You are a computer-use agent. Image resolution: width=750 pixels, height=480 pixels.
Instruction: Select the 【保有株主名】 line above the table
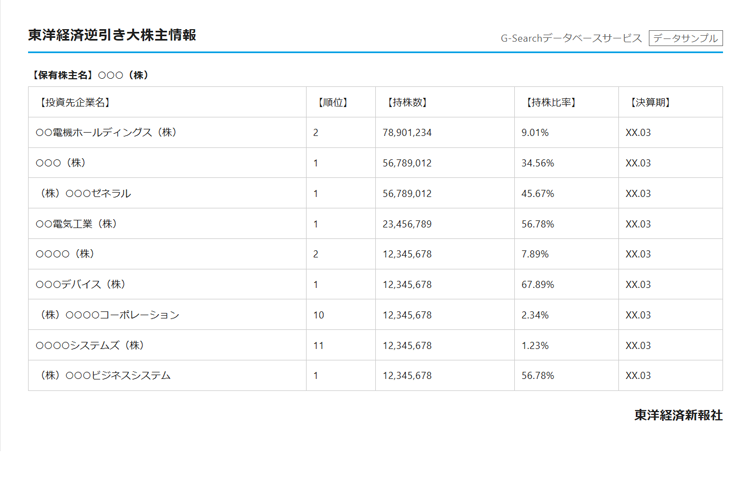click(x=89, y=75)
